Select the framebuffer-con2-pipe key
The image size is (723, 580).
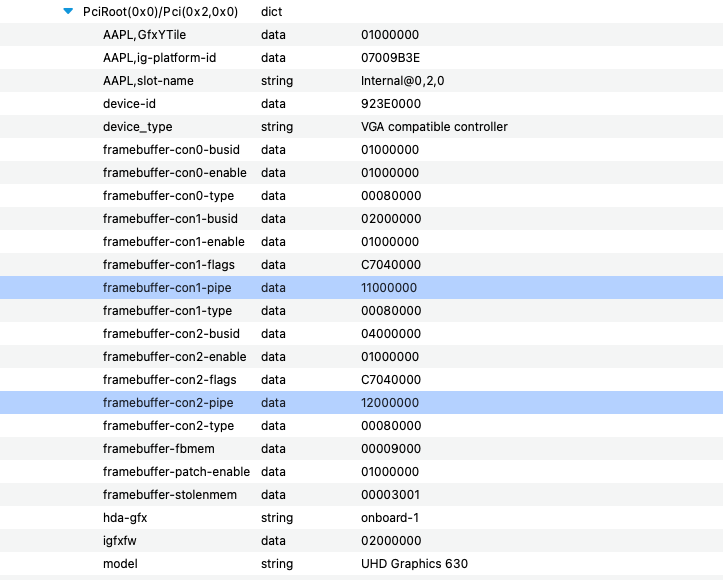point(168,403)
